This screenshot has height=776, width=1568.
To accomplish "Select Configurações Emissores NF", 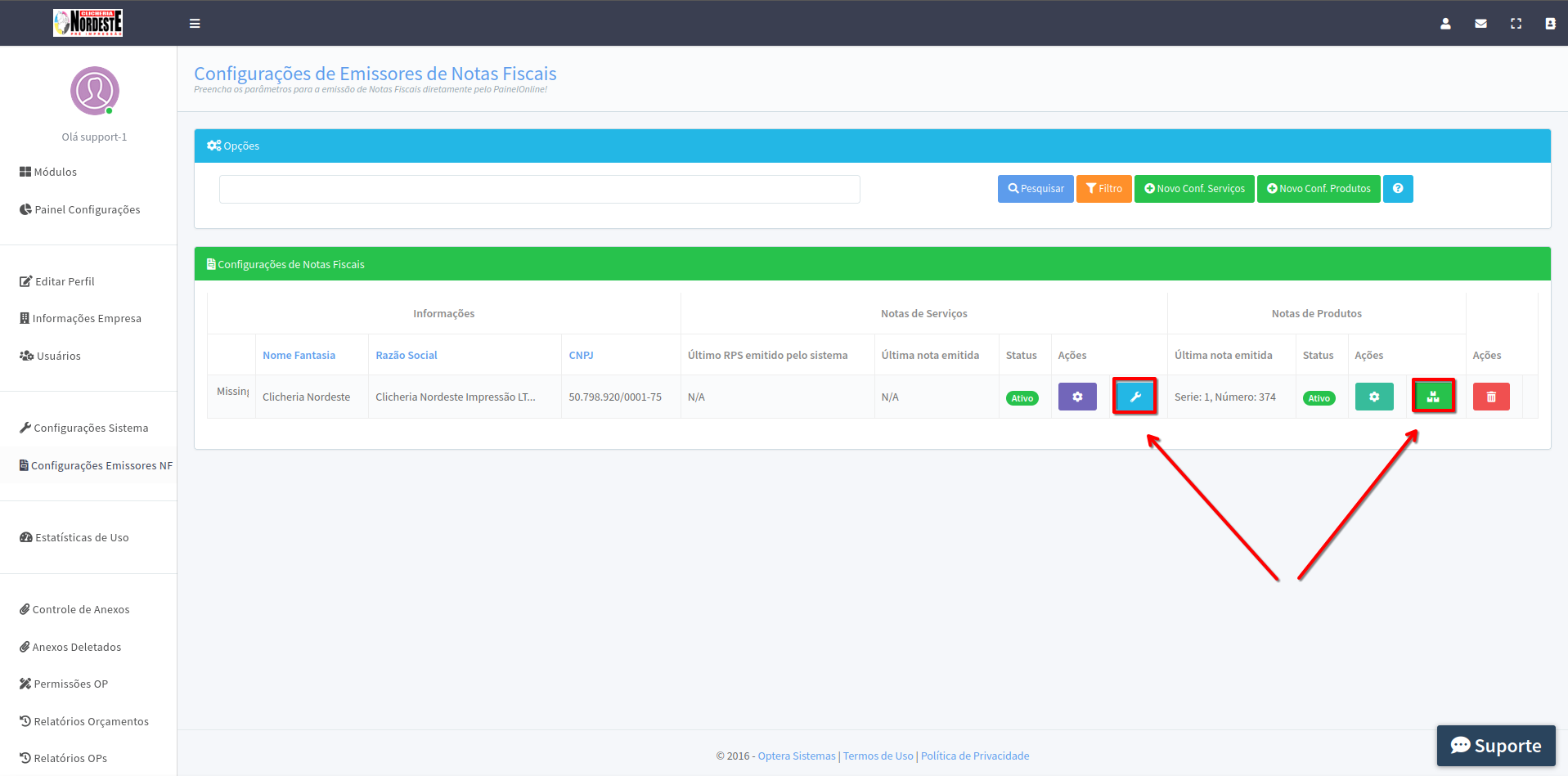I will [96, 465].
